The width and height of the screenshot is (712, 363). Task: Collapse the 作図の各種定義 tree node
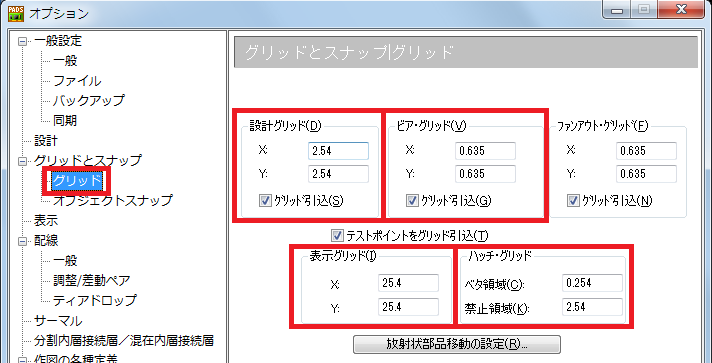click(22, 360)
